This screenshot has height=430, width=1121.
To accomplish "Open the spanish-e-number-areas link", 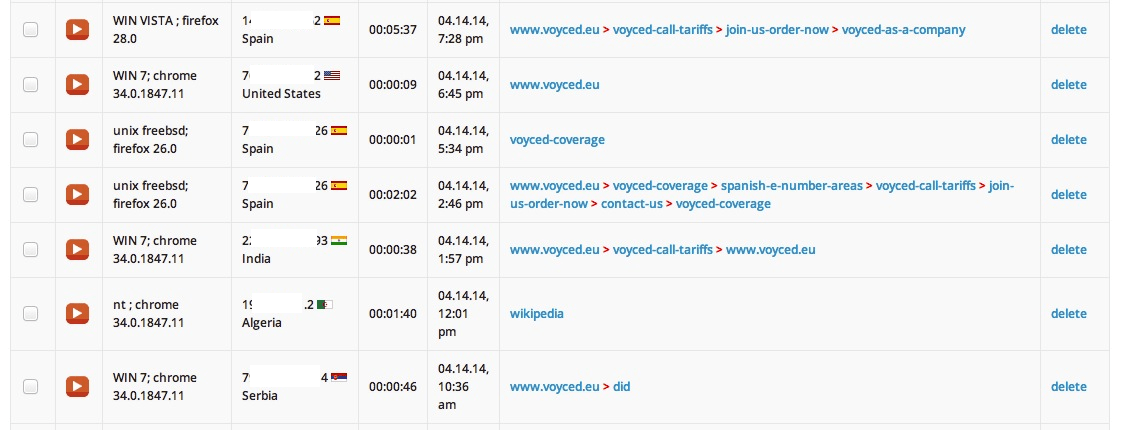I will [791, 185].
